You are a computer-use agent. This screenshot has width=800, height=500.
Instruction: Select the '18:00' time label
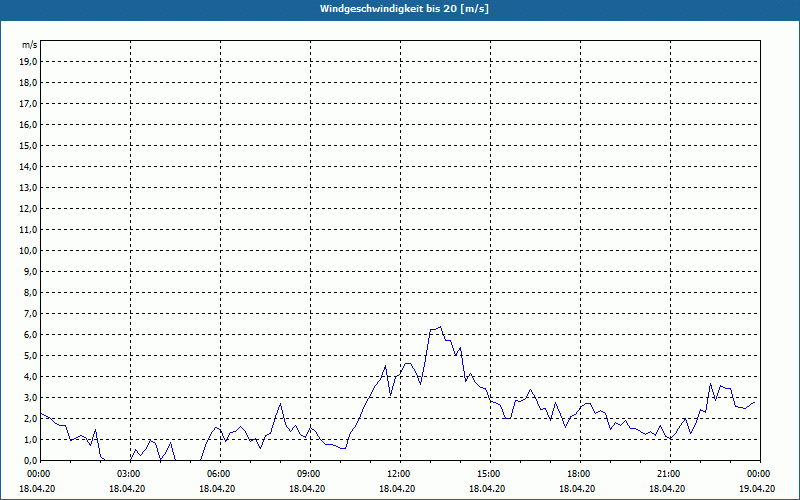[578, 474]
